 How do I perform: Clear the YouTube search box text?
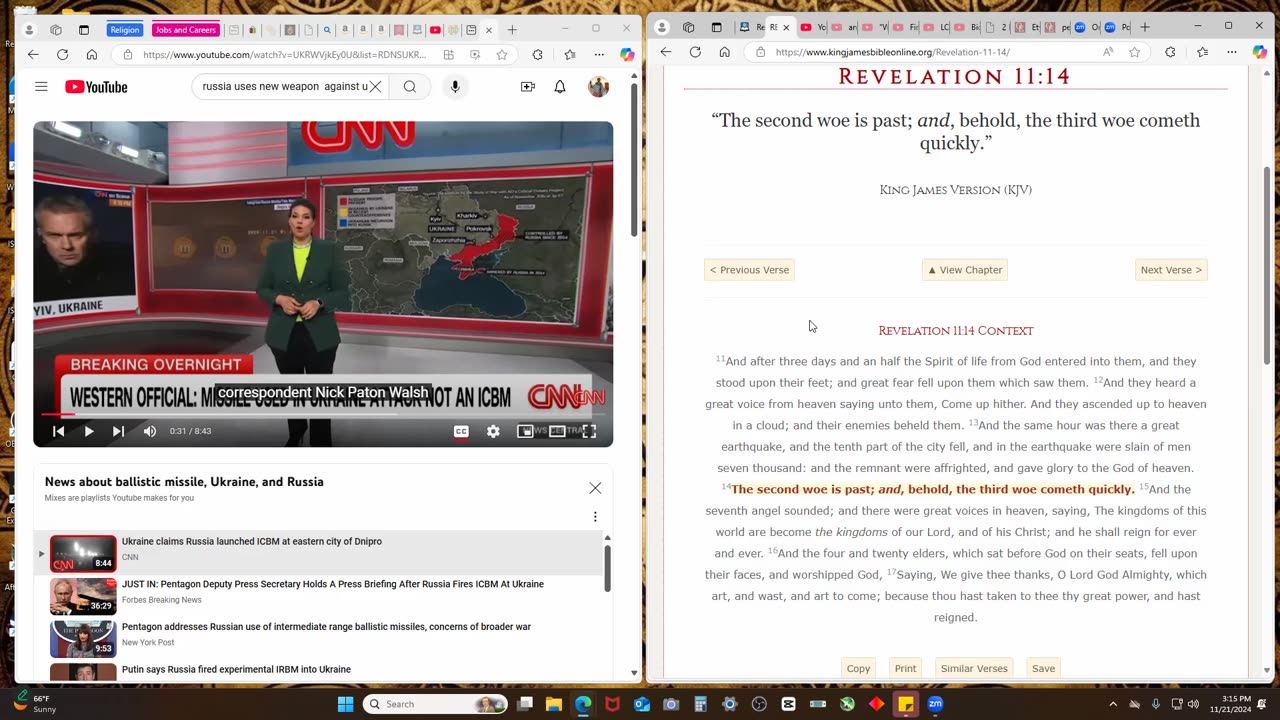pyautogui.click(x=375, y=87)
